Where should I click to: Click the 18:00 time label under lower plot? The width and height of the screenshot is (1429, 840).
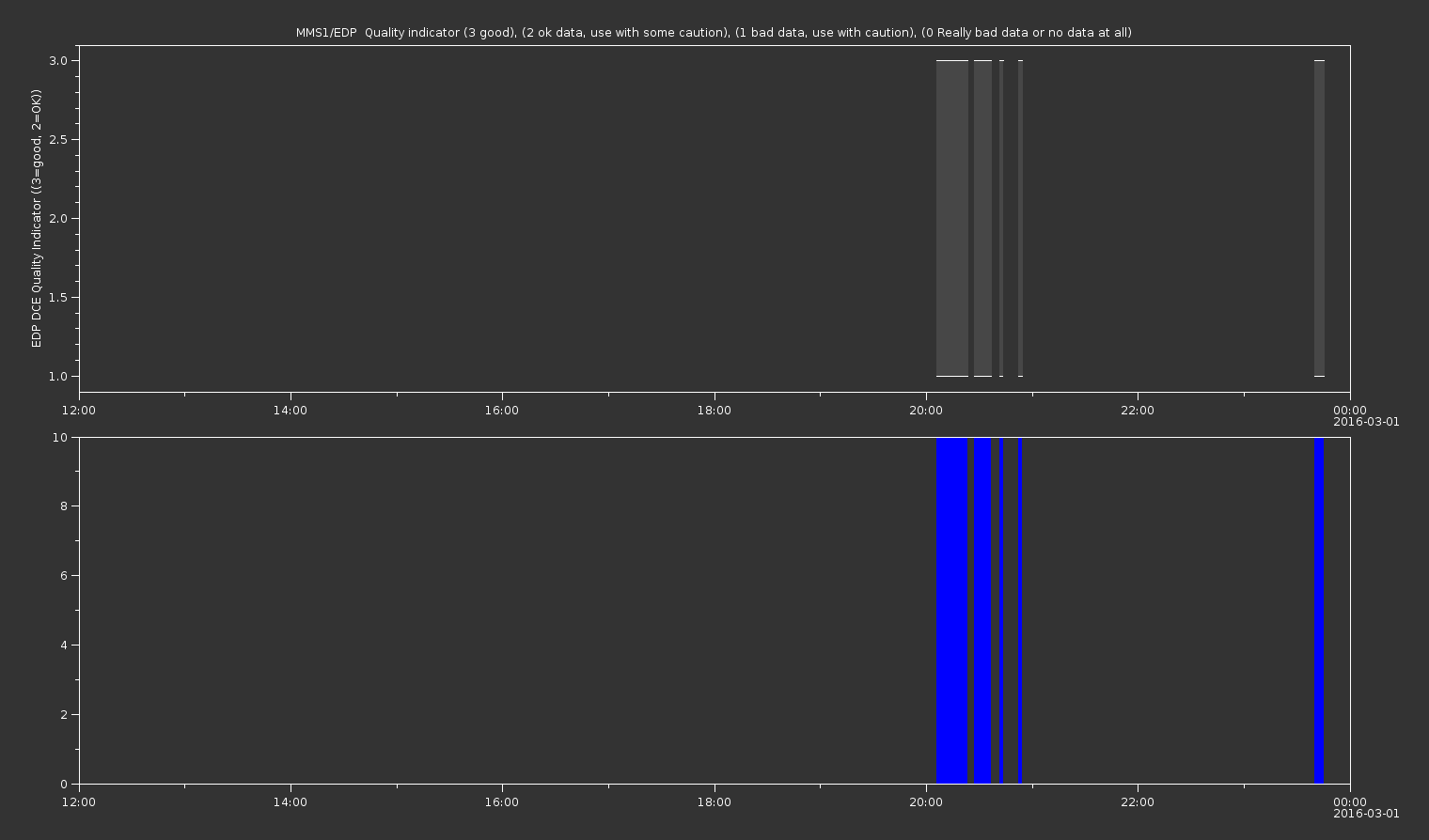[x=714, y=802]
